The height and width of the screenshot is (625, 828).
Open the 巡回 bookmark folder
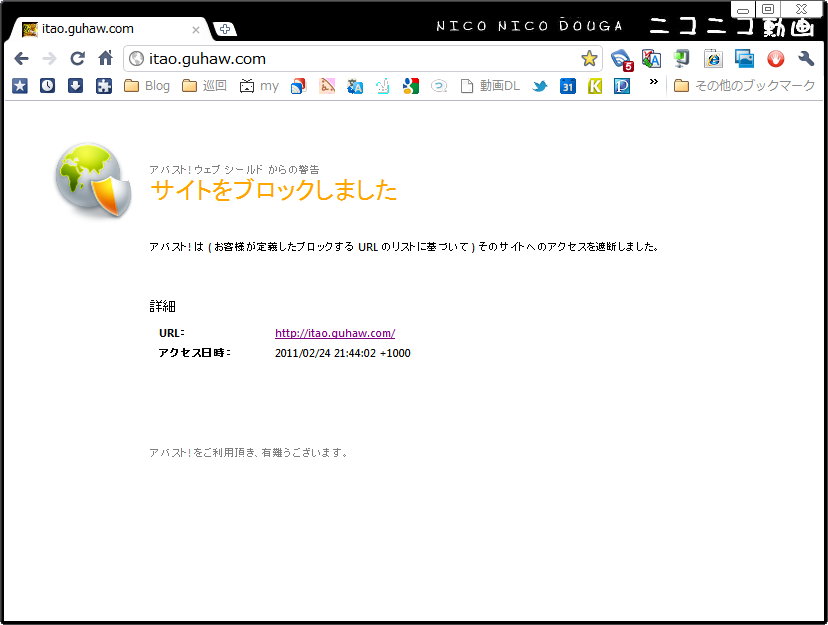pyautogui.click(x=204, y=86)
